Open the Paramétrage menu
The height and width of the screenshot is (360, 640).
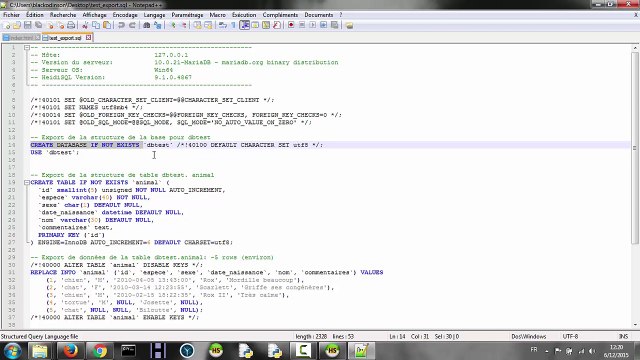(x=187, y=15)
